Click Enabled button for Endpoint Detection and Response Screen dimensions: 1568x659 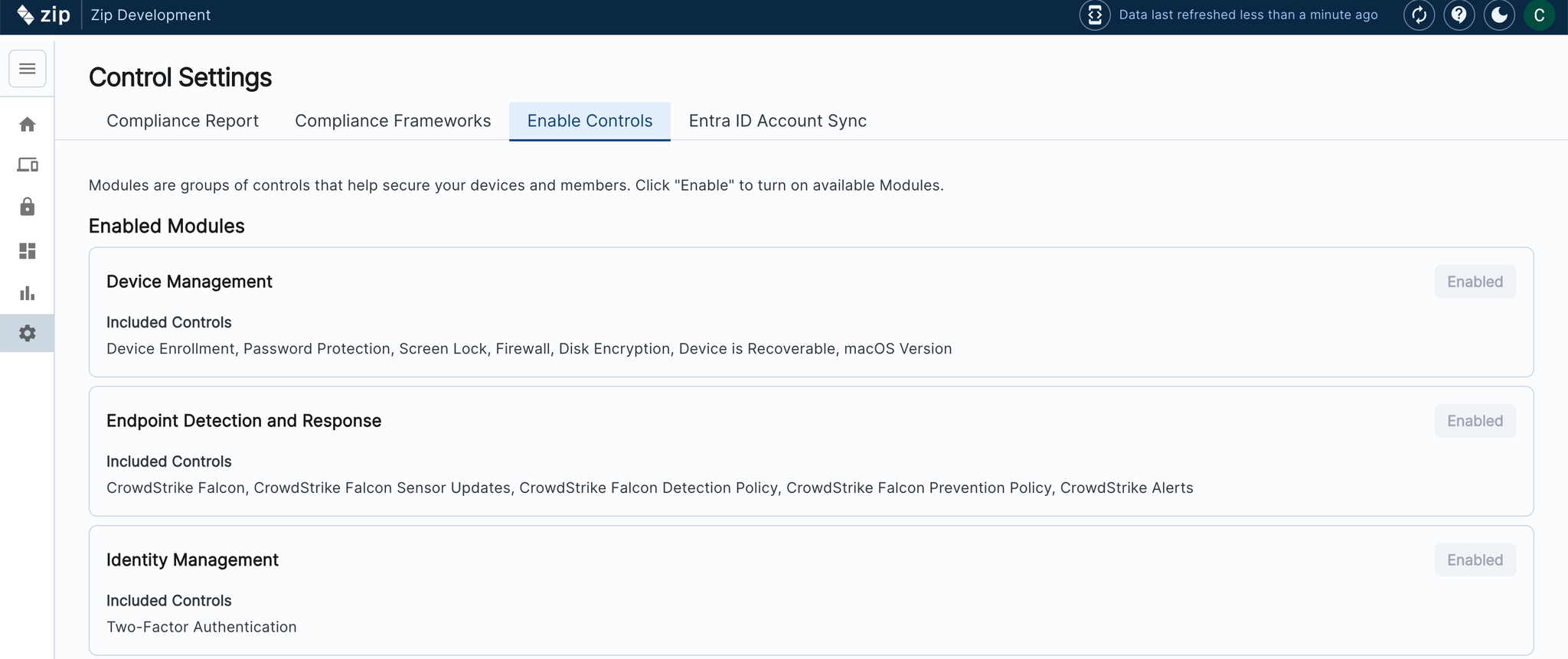pos(1475,421)
